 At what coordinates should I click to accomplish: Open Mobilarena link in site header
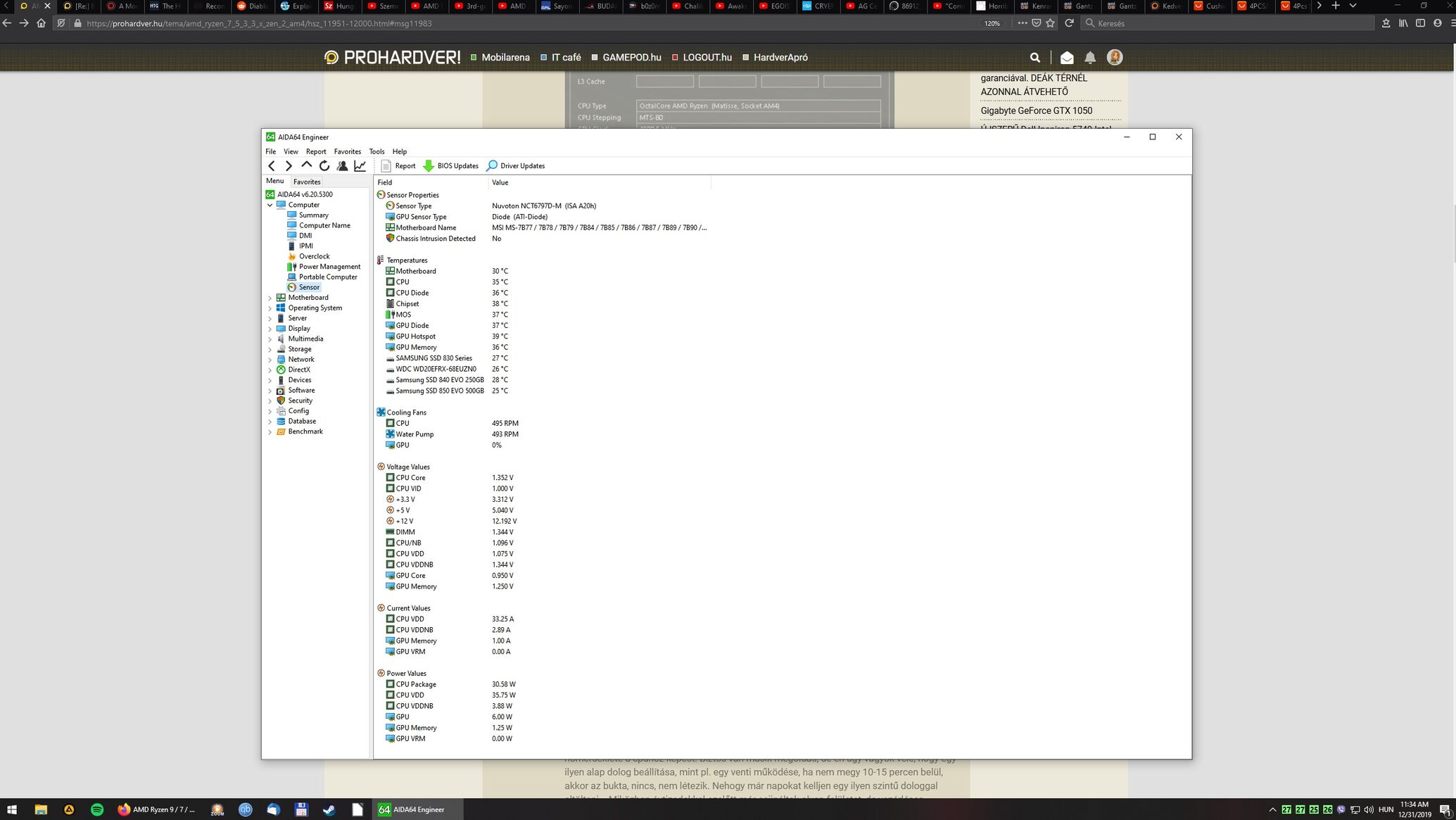pos(500,58)
